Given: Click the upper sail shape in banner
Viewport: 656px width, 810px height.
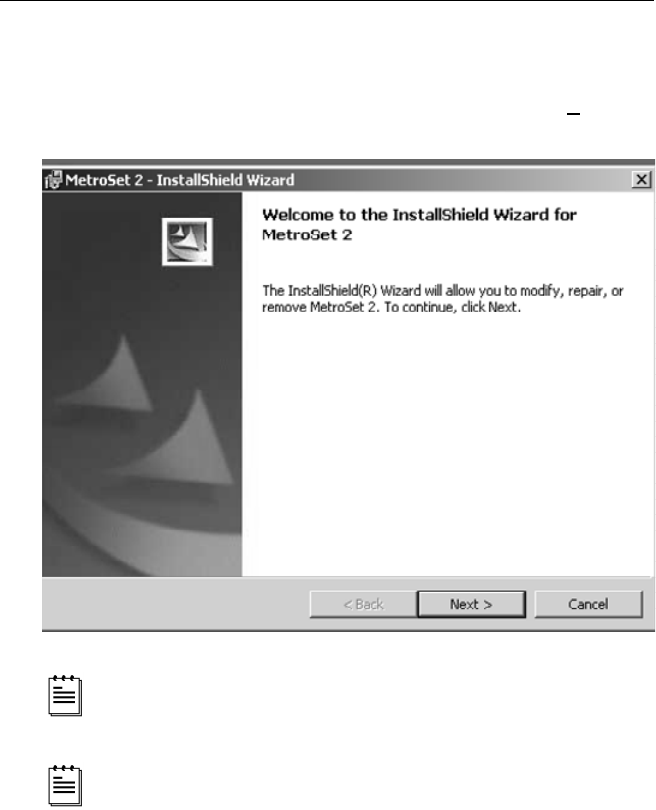Looking at the screenshot, I should click(108, 377).
